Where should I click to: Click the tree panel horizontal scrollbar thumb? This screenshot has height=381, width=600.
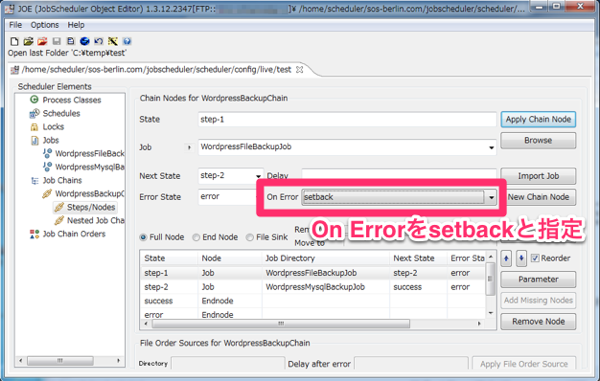pos(60,360)
